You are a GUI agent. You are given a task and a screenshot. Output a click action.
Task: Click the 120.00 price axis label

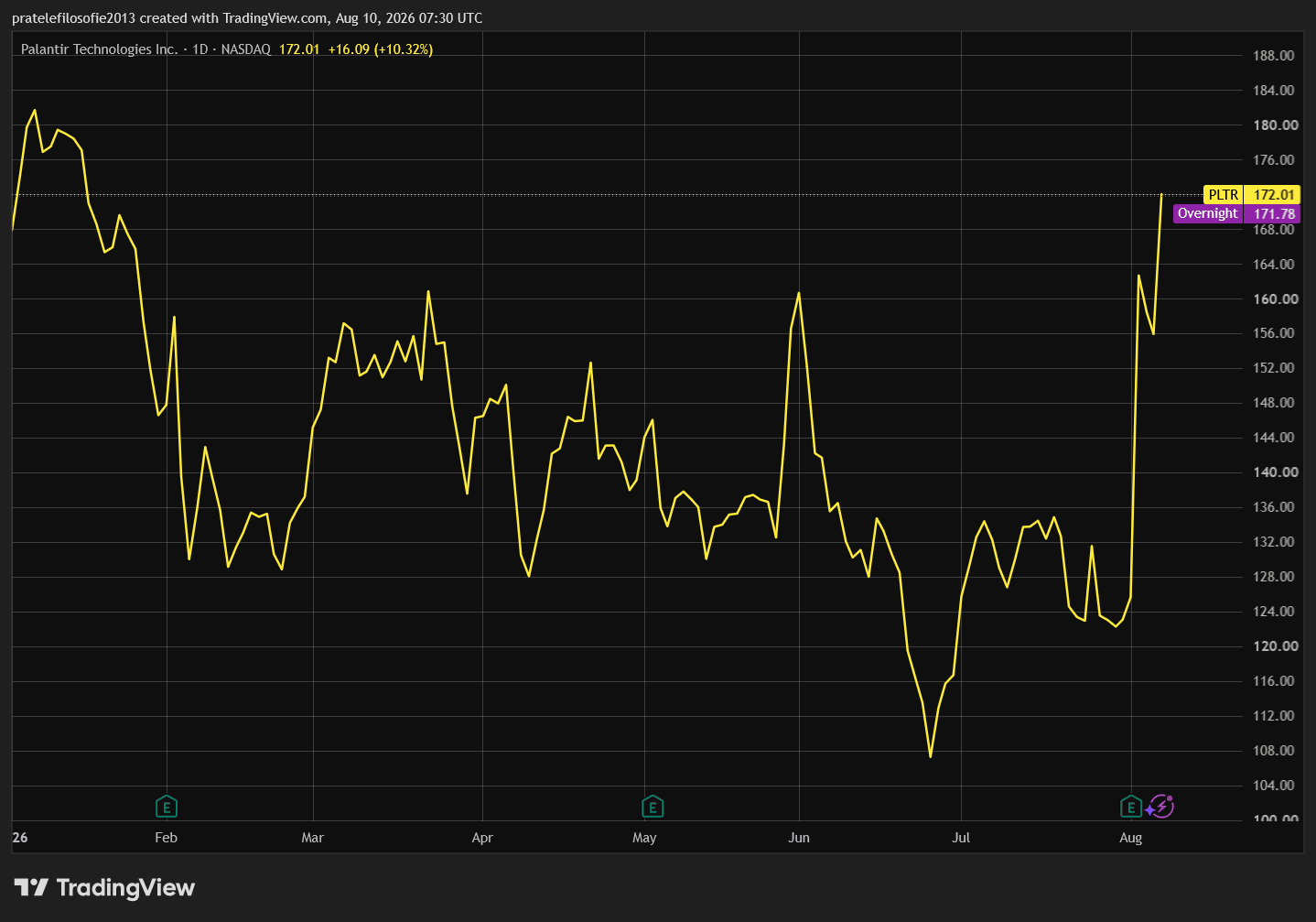pos(1276,646)
